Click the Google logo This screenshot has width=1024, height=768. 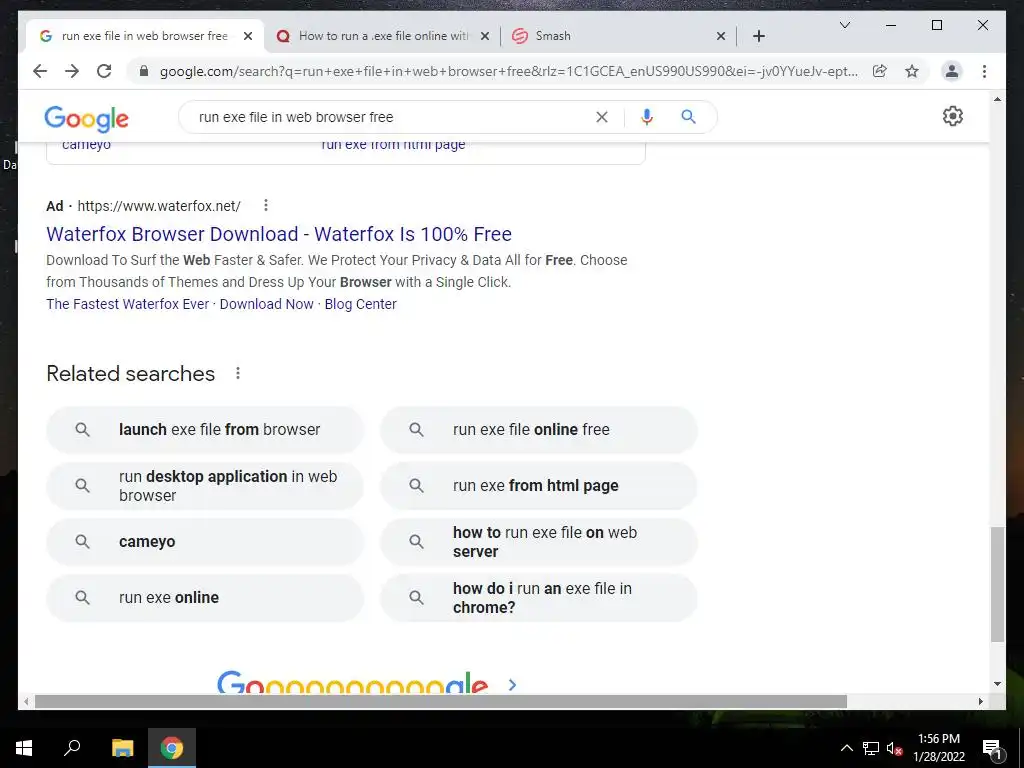(86, 118)
